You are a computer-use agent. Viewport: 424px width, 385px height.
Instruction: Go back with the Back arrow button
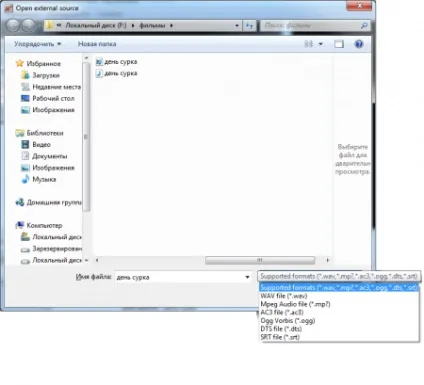[13, 25]
